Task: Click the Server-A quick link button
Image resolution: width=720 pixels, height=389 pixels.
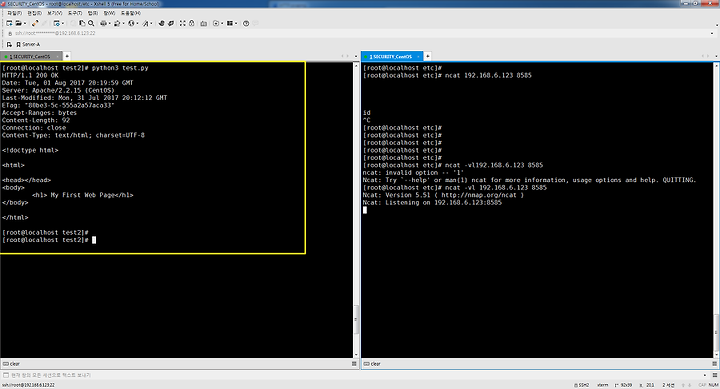Action: pyautogui.click(x=28, y=45)
